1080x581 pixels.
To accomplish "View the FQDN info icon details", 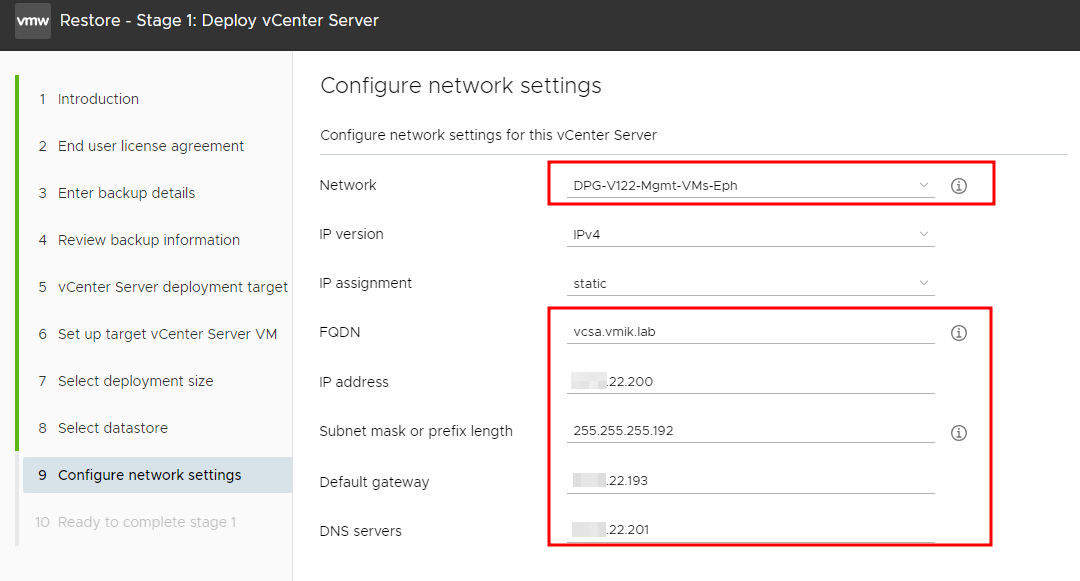I will [958, 332].
